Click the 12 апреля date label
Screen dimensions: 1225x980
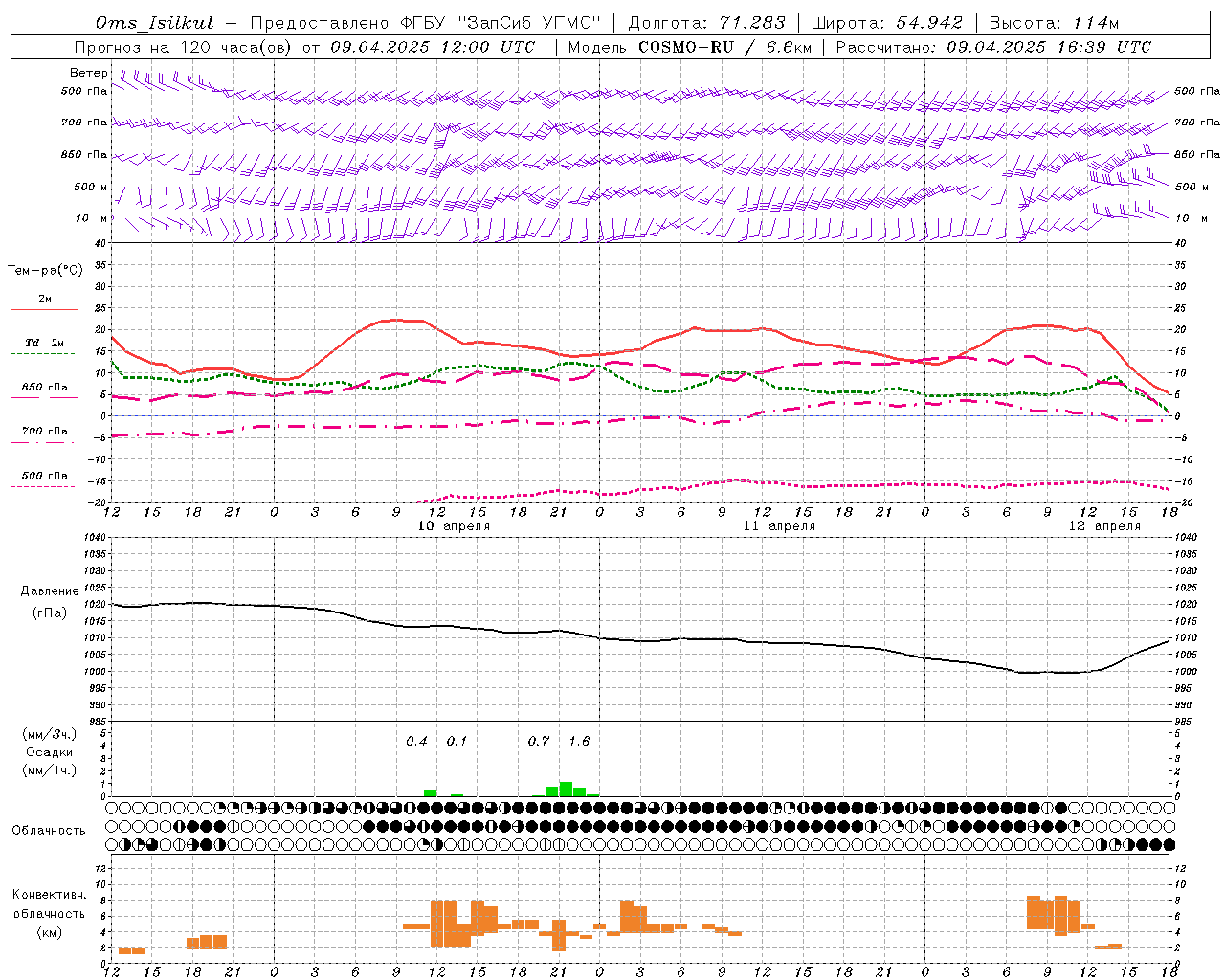coord(1104,526)
